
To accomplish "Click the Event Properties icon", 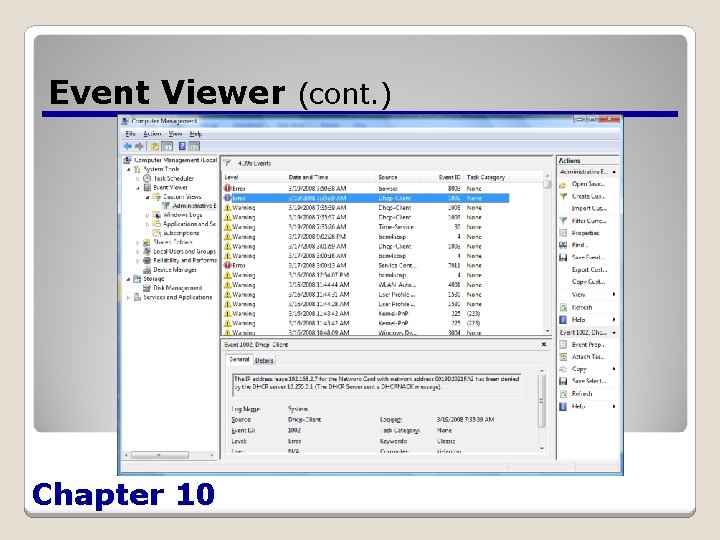I will pyautogui.click(x=563, y=344).
